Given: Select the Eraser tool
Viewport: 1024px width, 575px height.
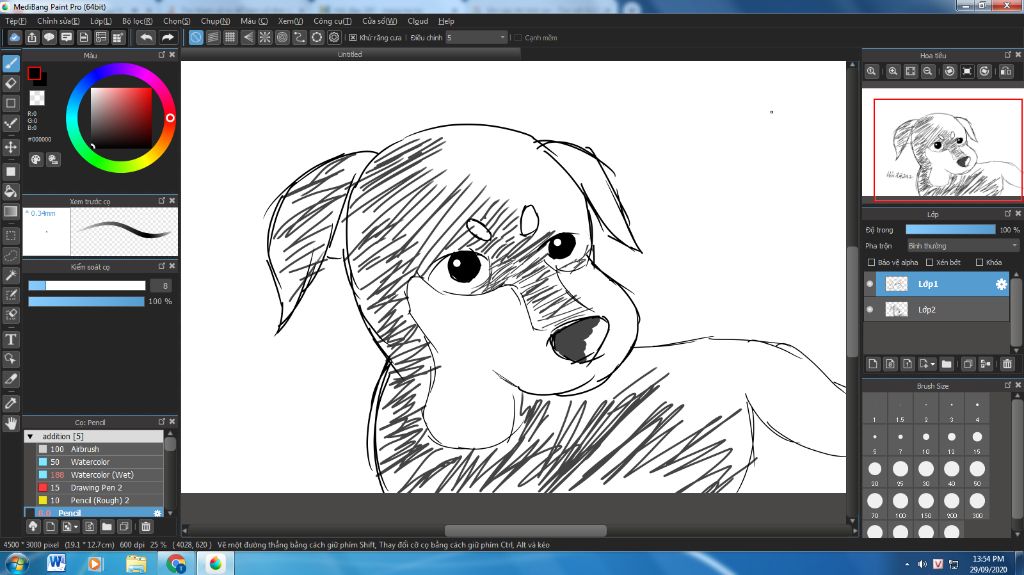Looking at the screenshot, I should [x=11, y=84].
